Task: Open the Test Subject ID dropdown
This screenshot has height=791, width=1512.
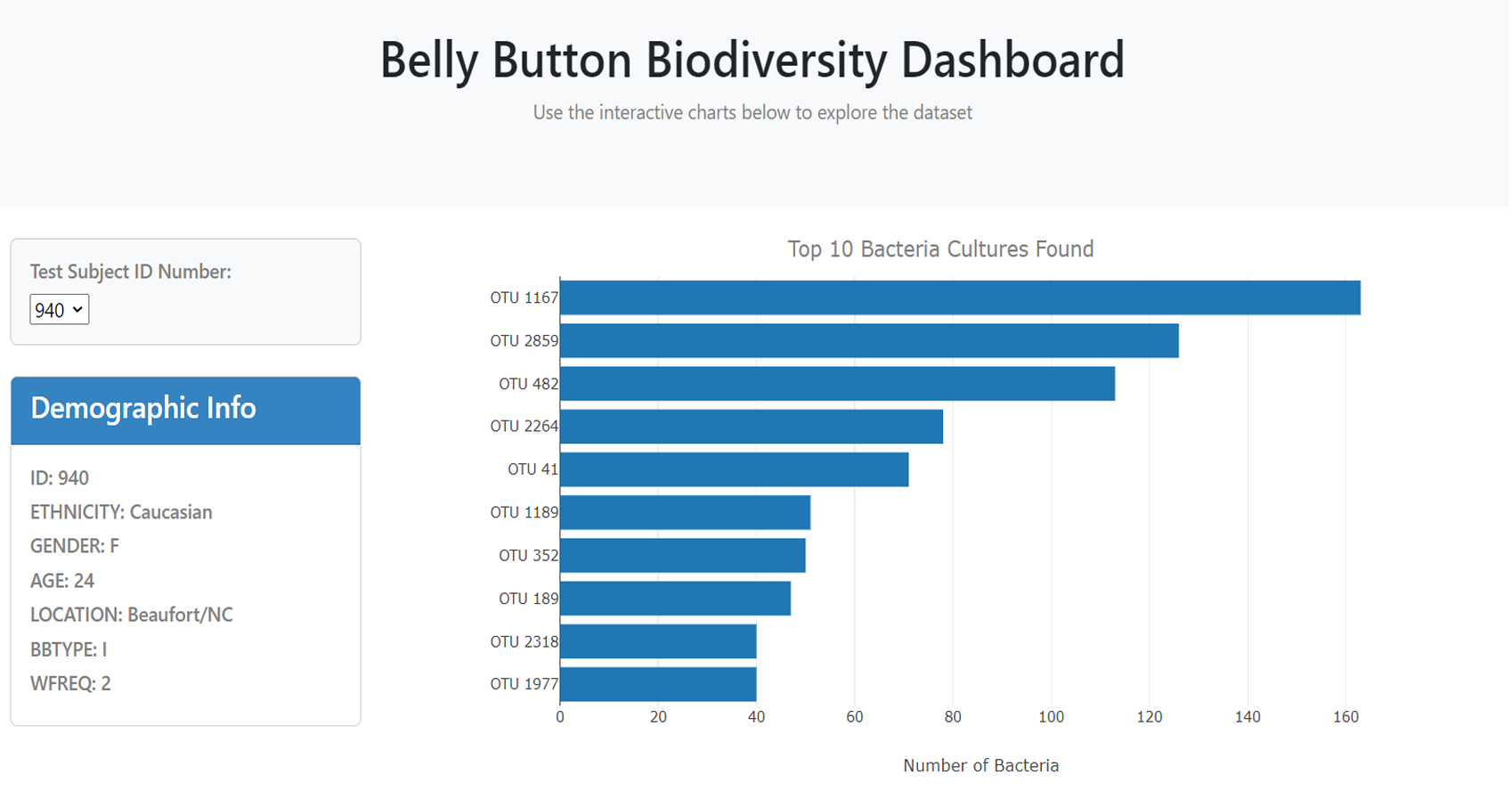Action: (x=59, y=310)
